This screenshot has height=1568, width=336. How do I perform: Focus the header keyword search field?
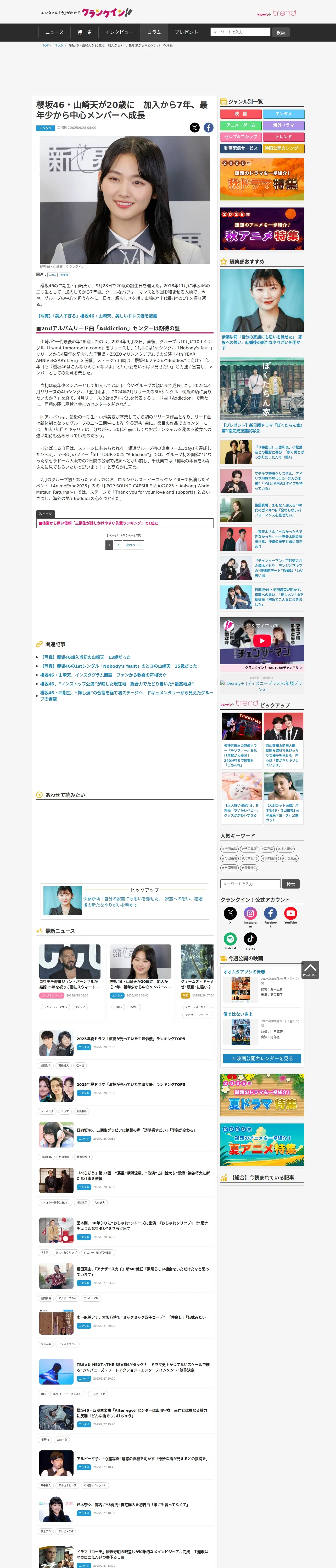click(x=240, y=32)
